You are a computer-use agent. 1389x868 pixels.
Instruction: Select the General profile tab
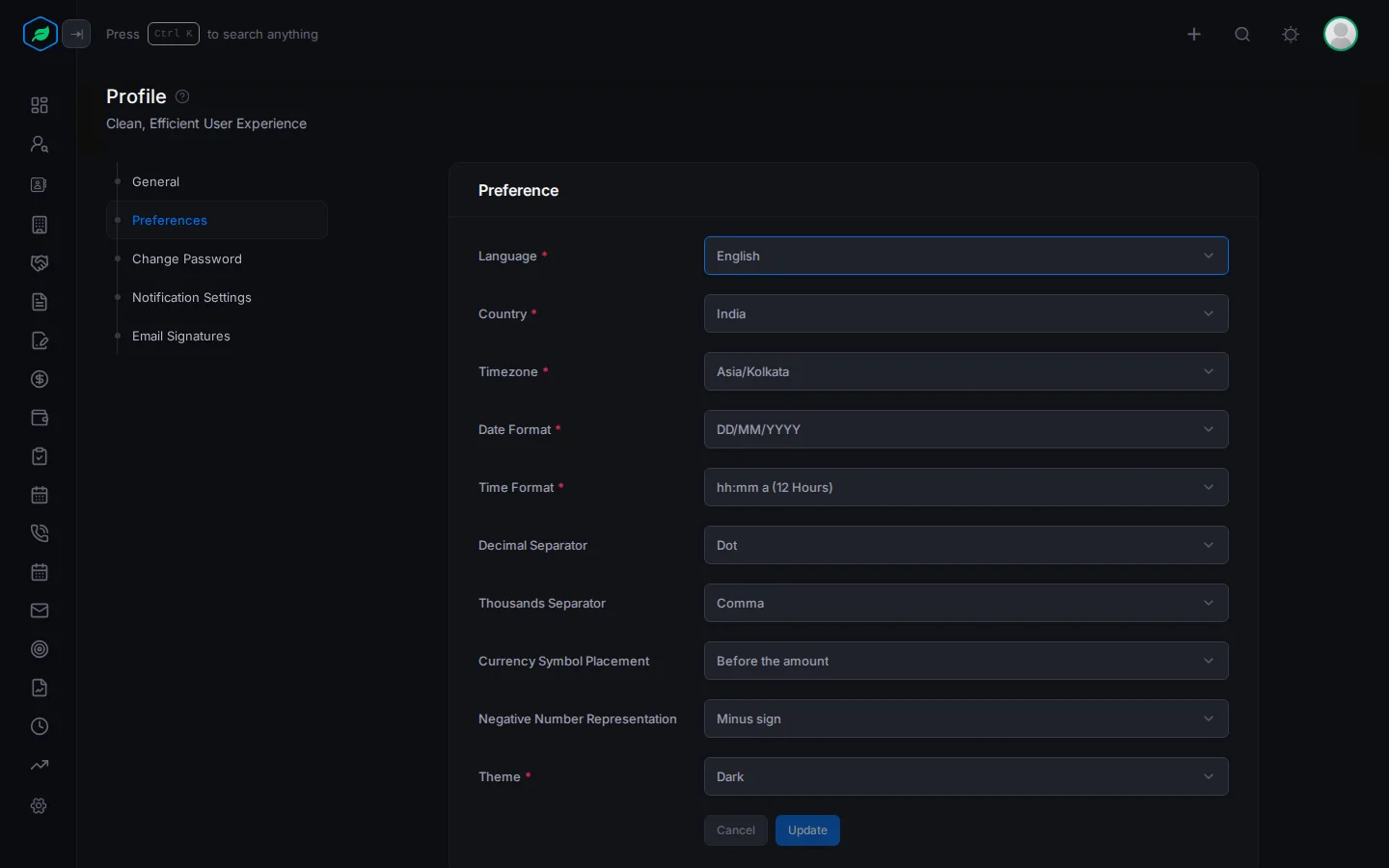[217, 181]
